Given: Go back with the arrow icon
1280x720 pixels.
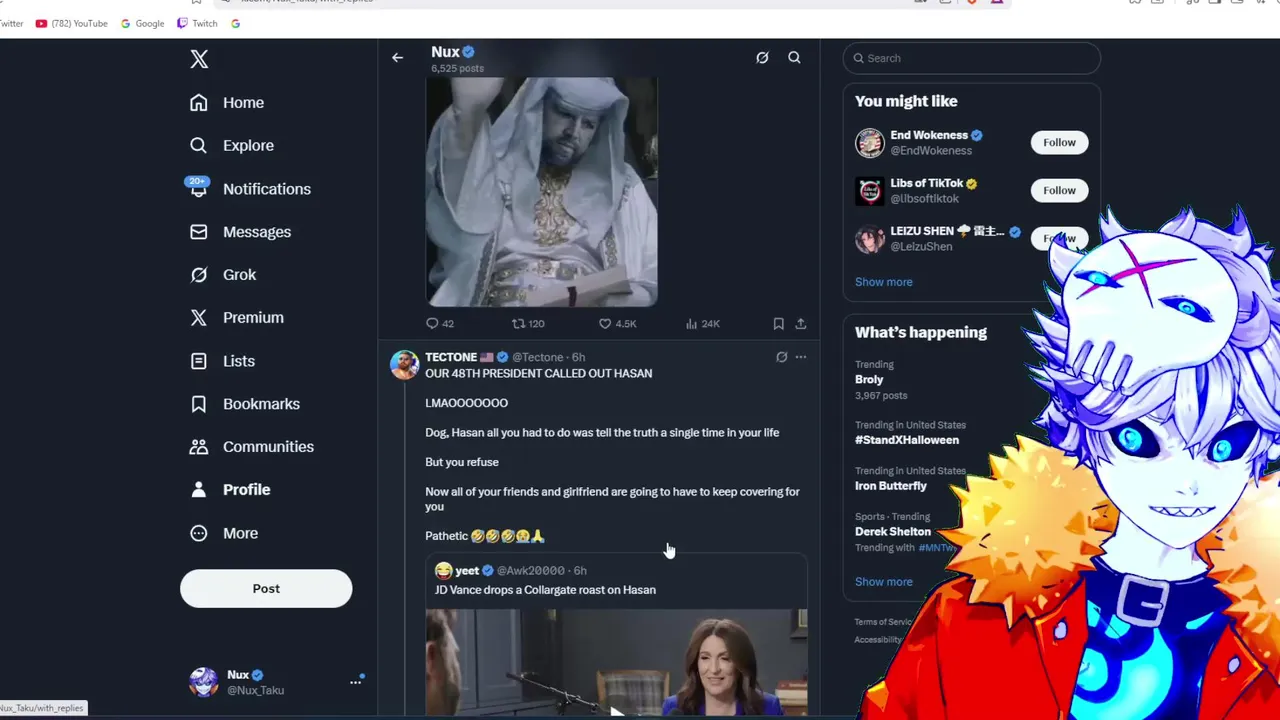Looking at the screenshot, I should pos(397,58).
